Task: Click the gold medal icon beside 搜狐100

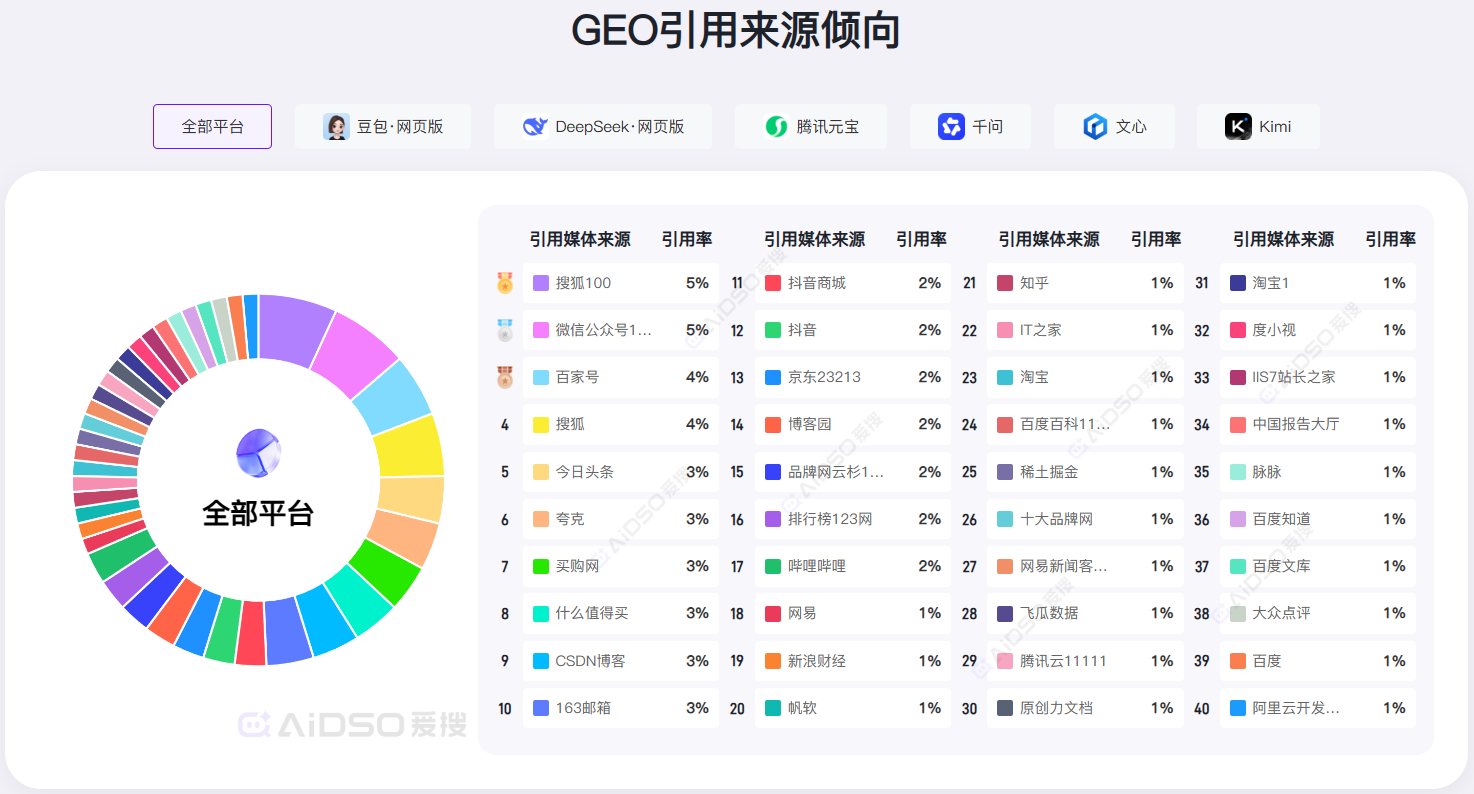Action: [505, 283]
